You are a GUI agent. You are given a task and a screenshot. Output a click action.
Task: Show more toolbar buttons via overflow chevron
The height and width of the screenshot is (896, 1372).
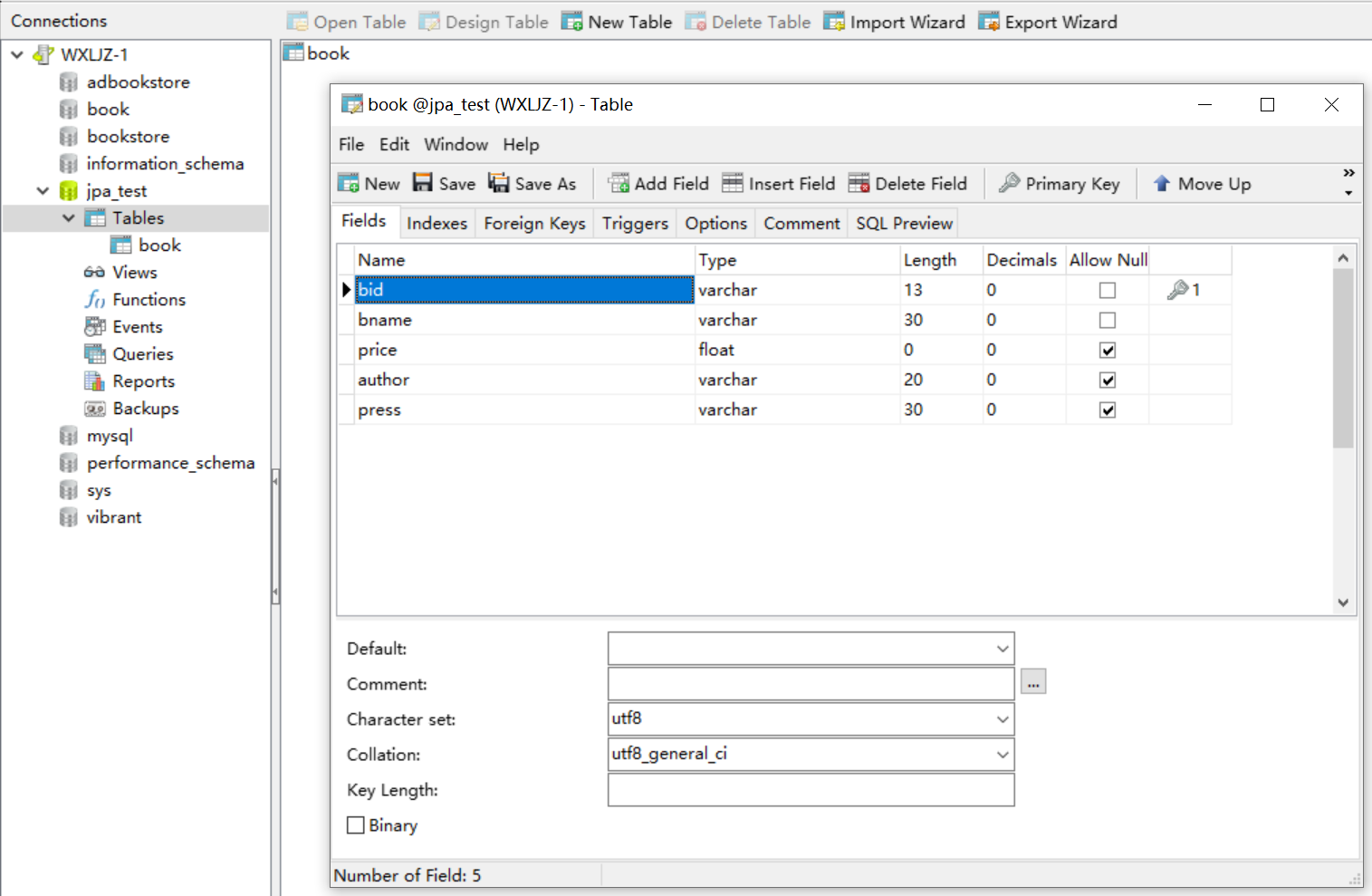pos(1348,173)
